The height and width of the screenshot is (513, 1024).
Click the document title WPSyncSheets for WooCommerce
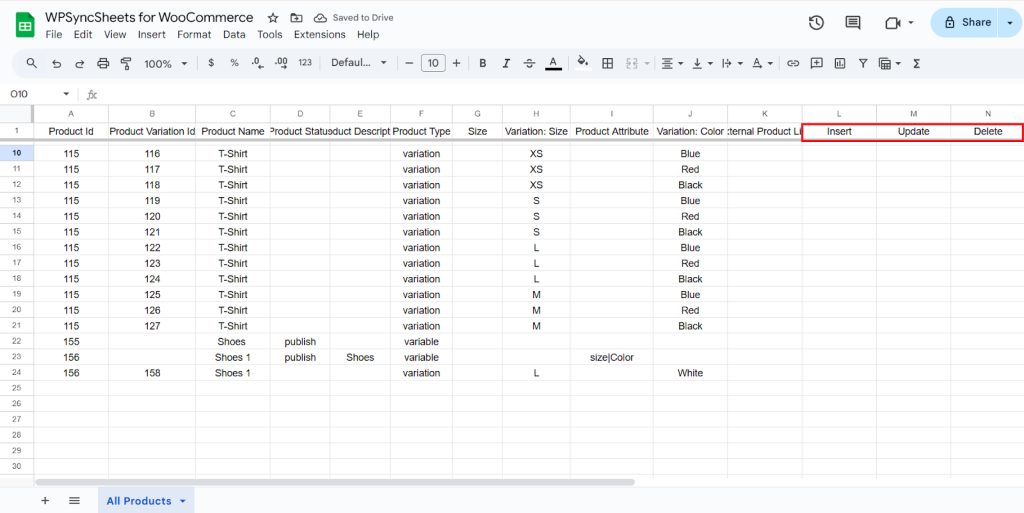(x=149, y=18)
